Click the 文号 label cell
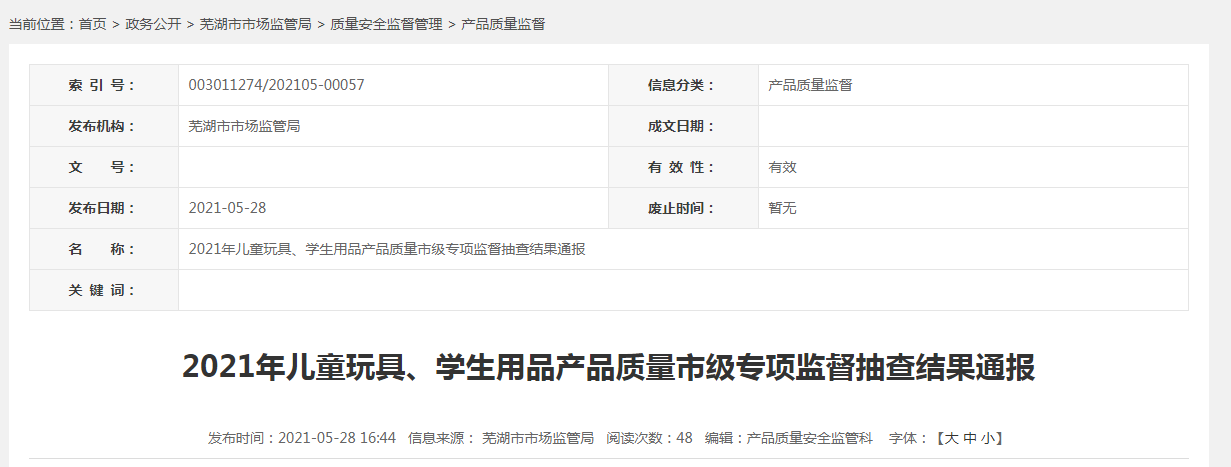This screenshot has width=1231, height=467. tap(104, 167)
